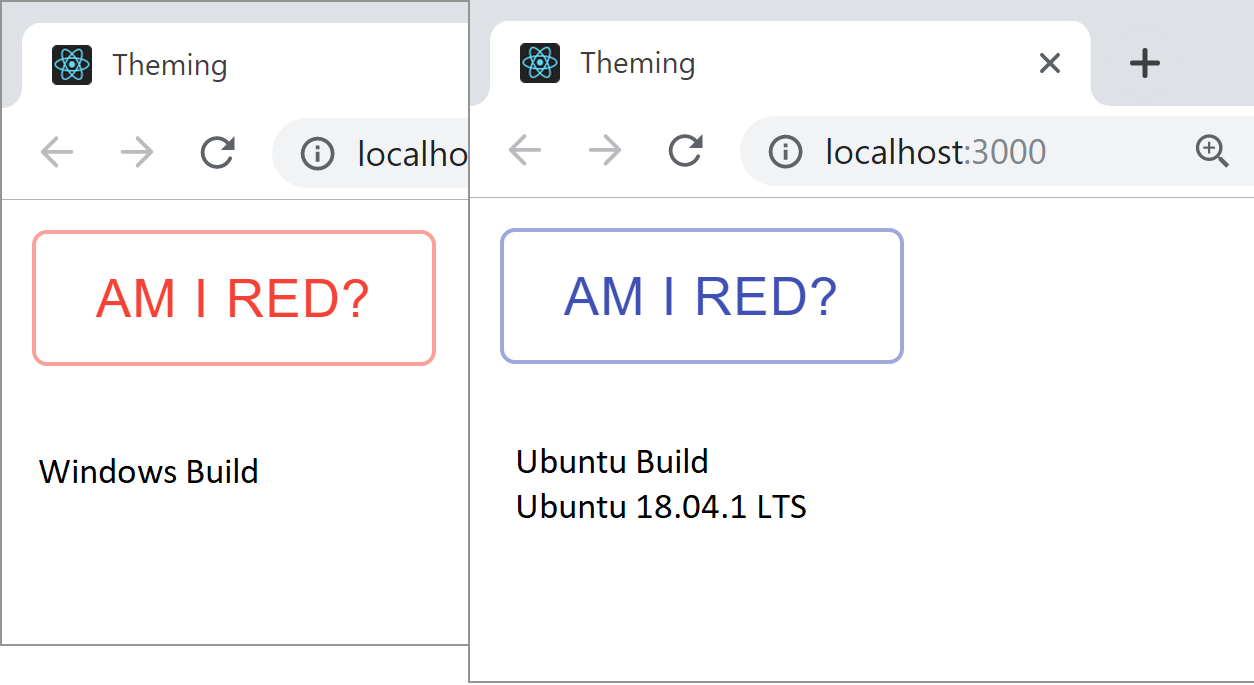The width and height of the screenshot is (1254, 685).
Task: Reload the page in the left browser window
Action: [x=217, y=152]
